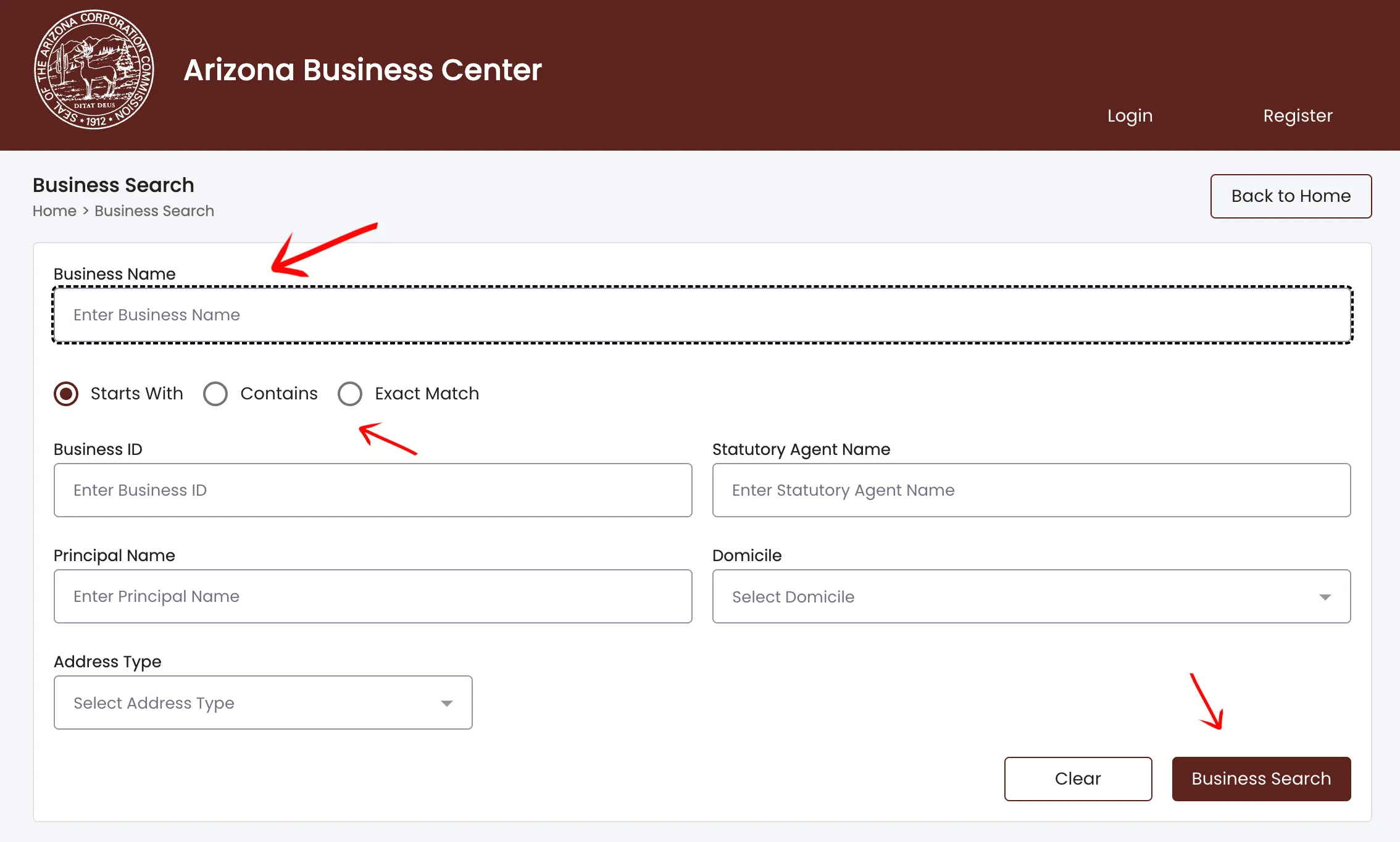Click the Principal Name field label
Image resolution: width=1400 pixels, height=842 pixels.
coord(114,556)
